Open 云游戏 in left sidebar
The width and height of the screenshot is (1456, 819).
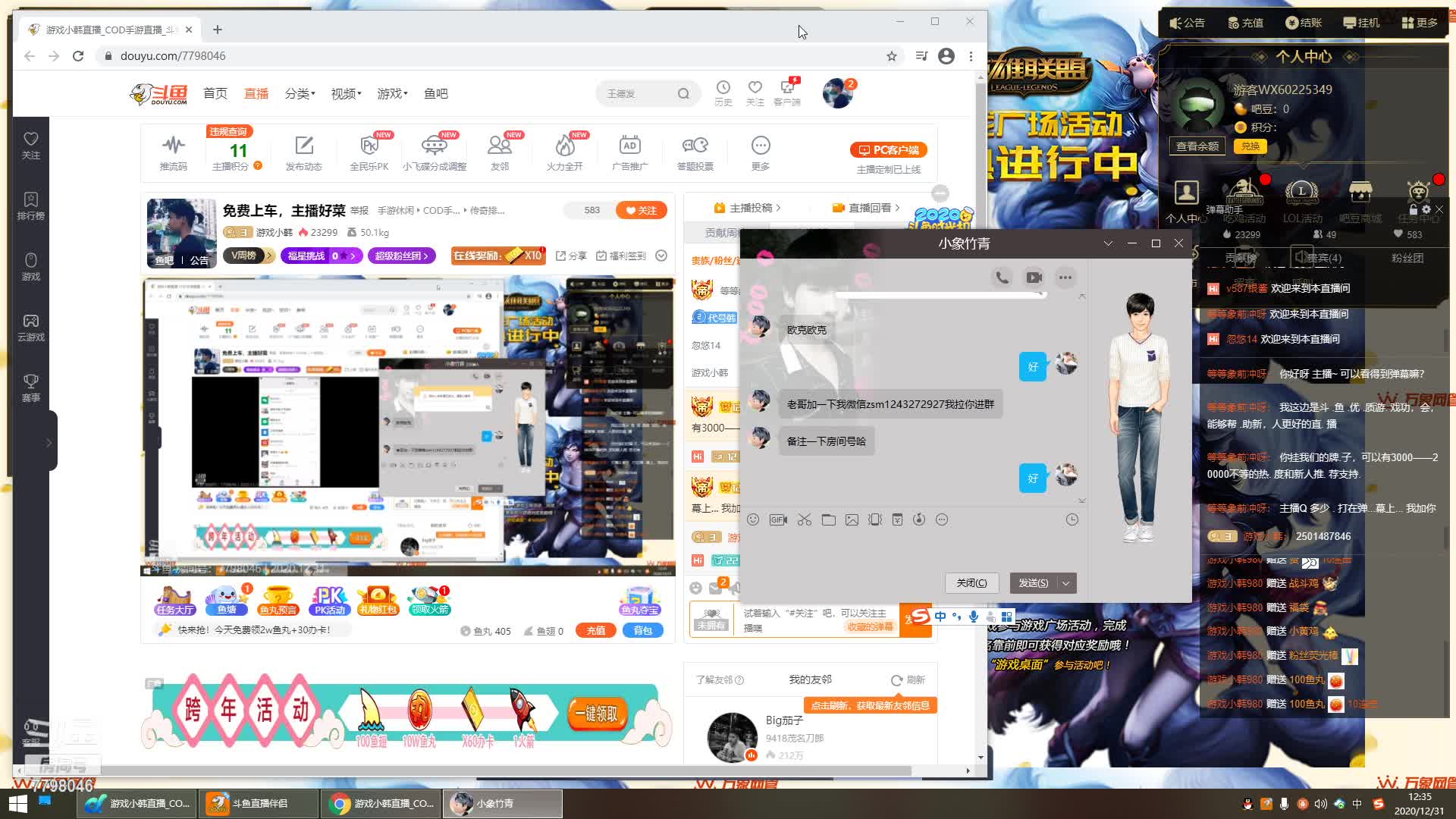click(x=31, y=328)
